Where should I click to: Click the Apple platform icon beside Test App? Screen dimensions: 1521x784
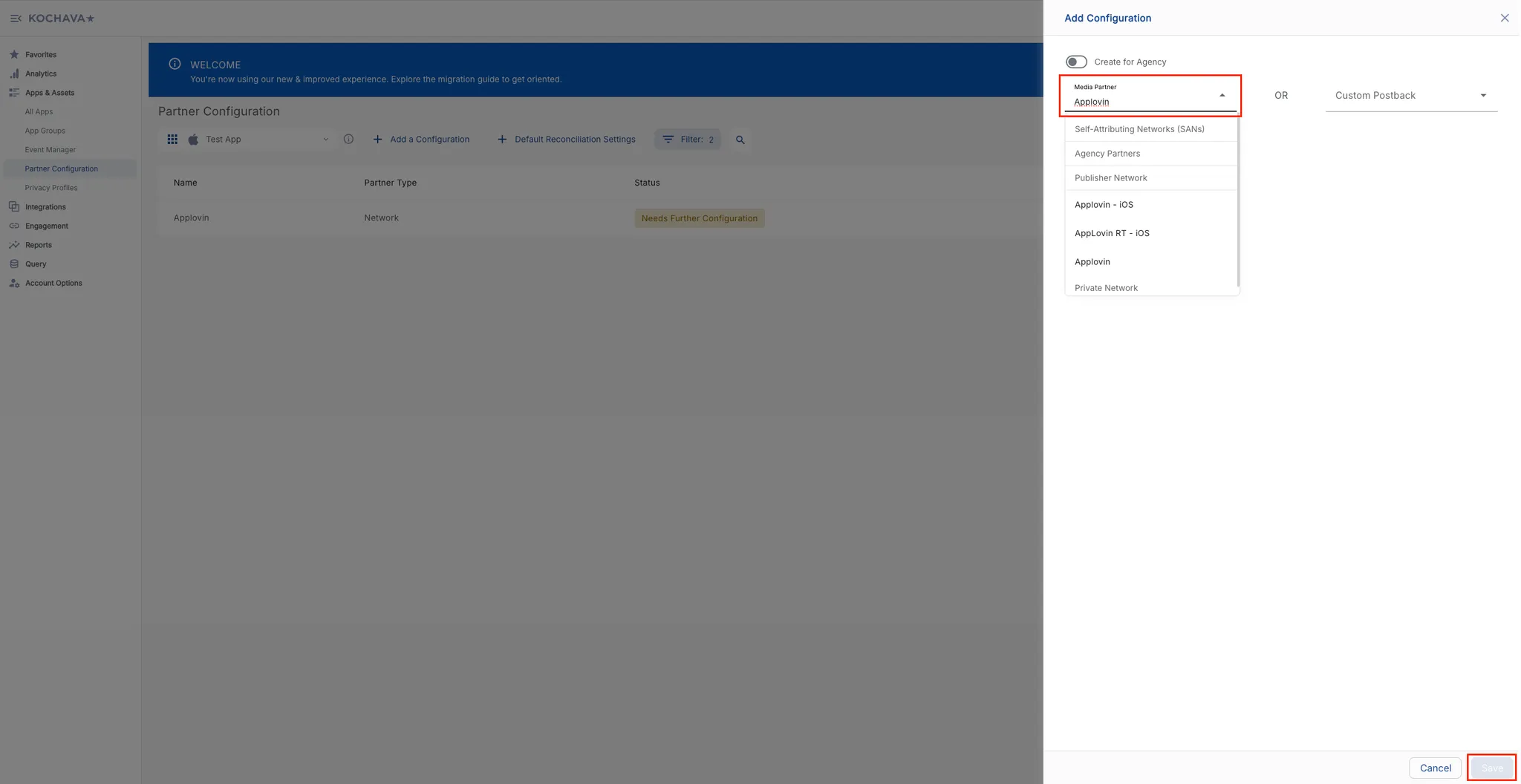tap(193, 140)
